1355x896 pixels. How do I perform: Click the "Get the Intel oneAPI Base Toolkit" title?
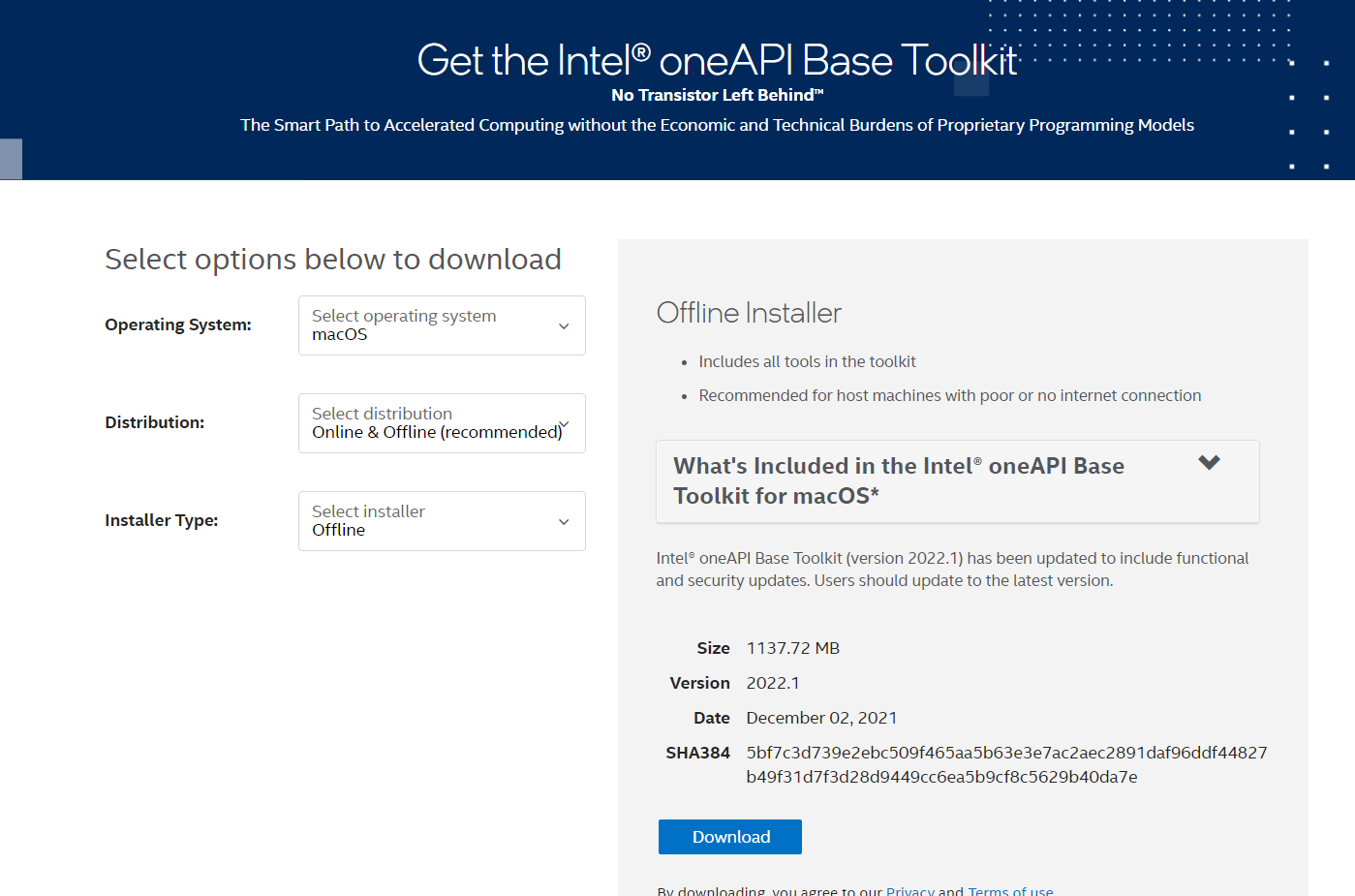click(716, 60)
